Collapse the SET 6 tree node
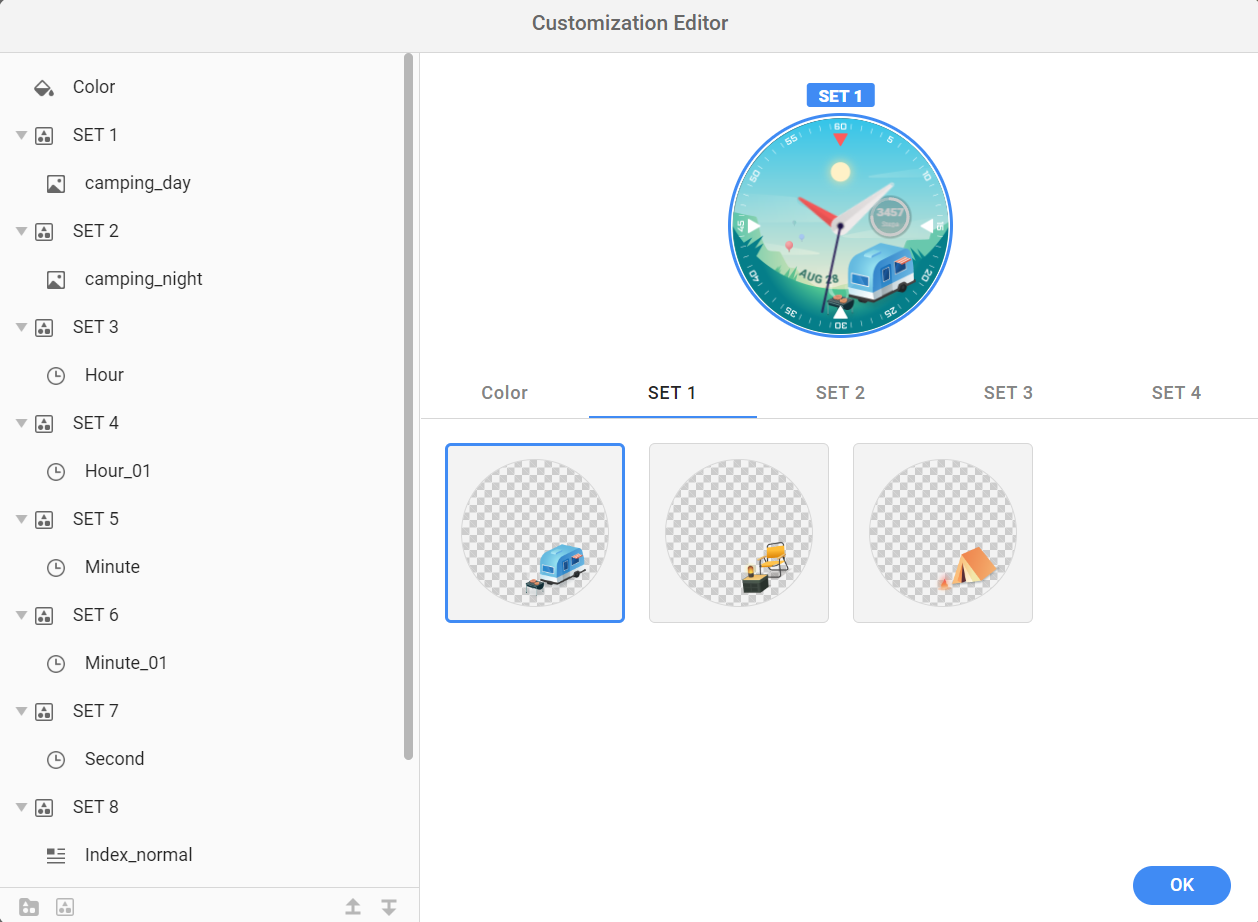This screenshot has height=922, width=1258. (21, 615)
